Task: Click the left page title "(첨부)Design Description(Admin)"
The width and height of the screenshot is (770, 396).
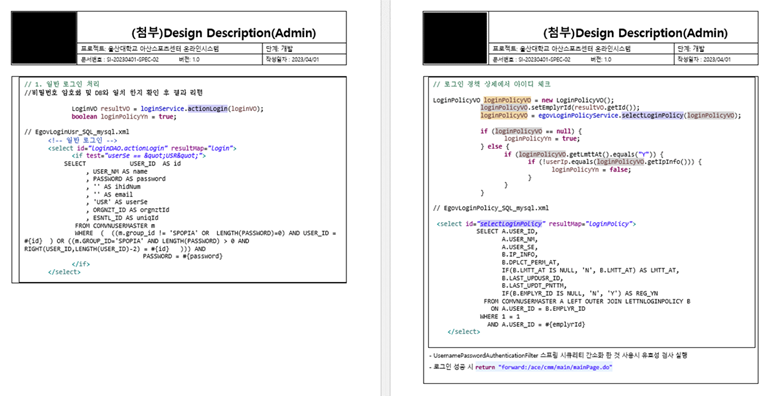Action: (223, 33)
